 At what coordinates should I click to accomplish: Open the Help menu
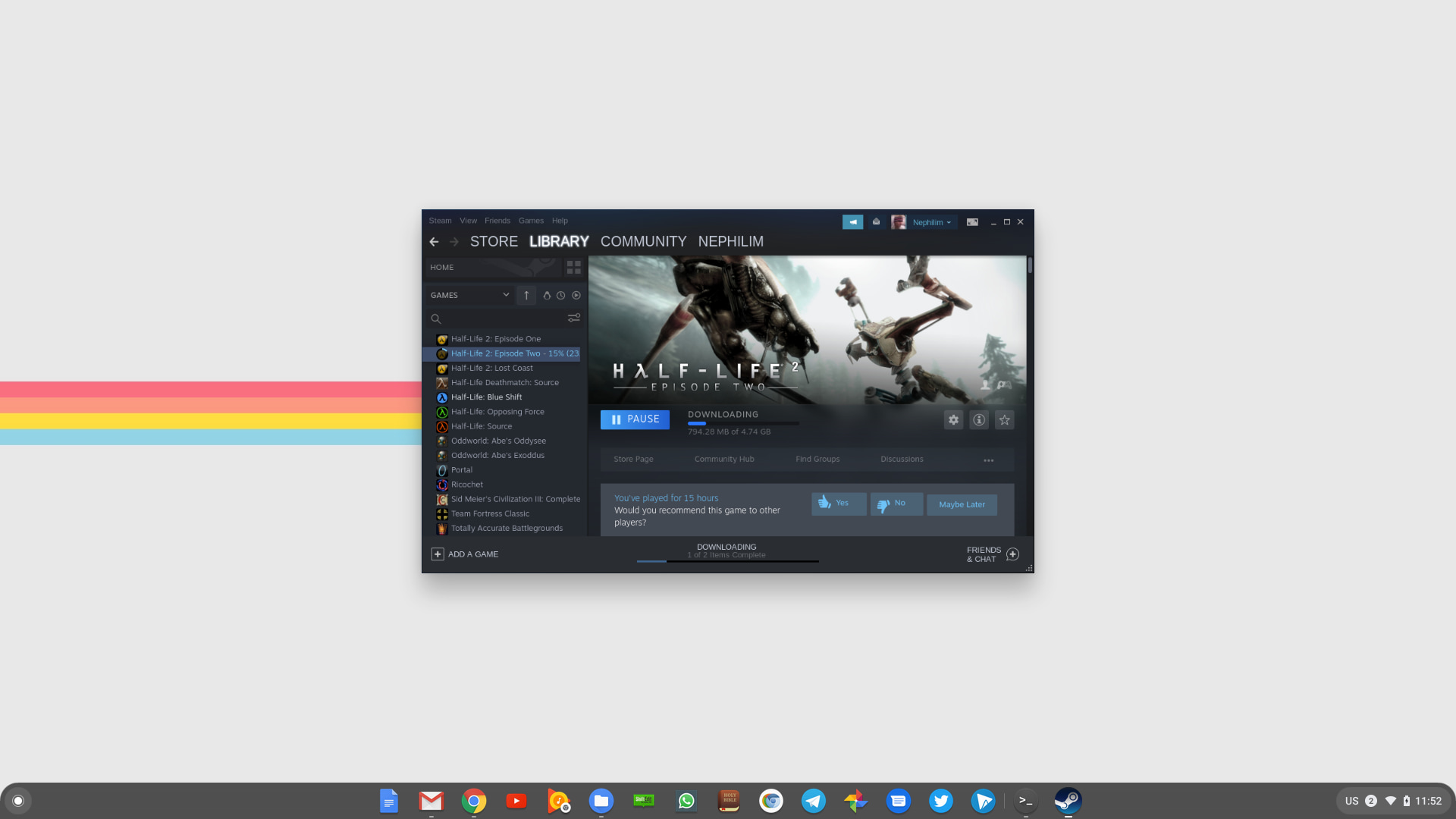(x=560, y=221)
